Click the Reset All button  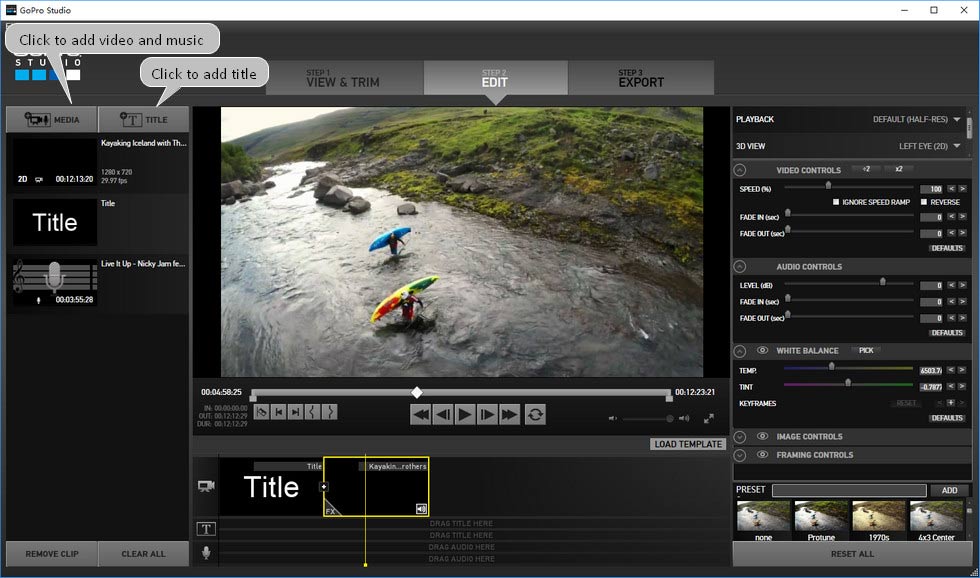[854, 554]
